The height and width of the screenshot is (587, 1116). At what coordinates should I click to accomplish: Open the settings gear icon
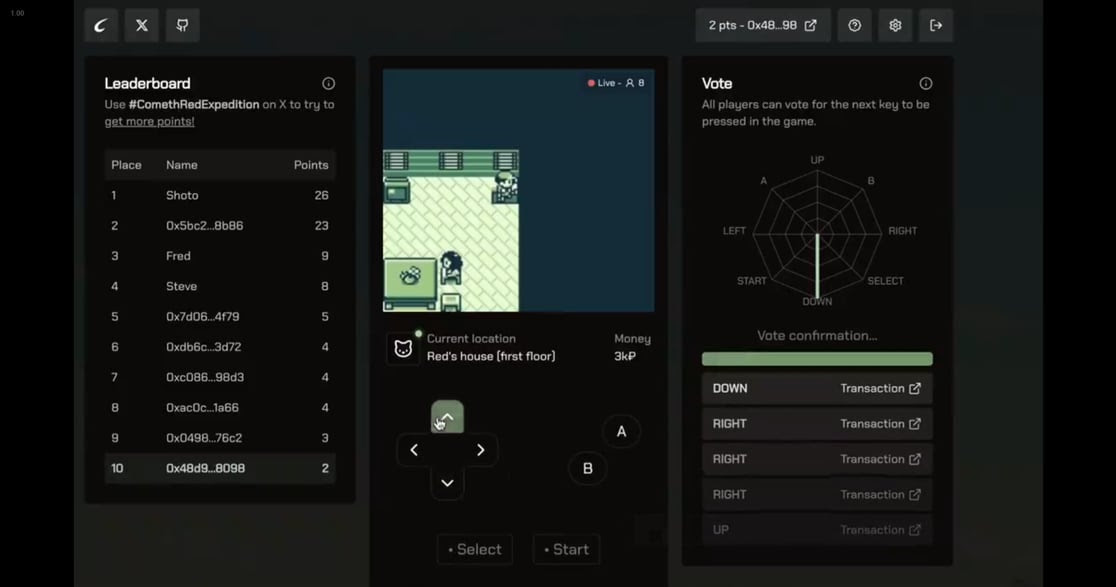895,26
